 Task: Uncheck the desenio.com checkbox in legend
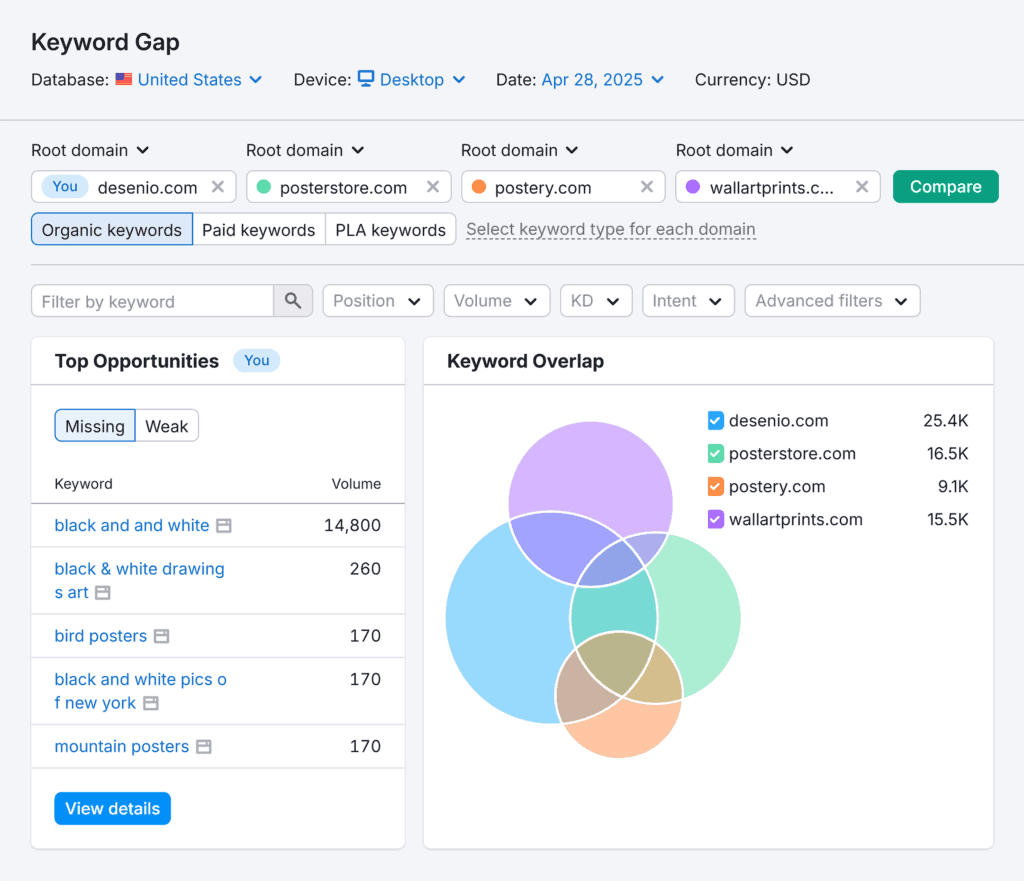pyautogui.click(x=715, y=421)
